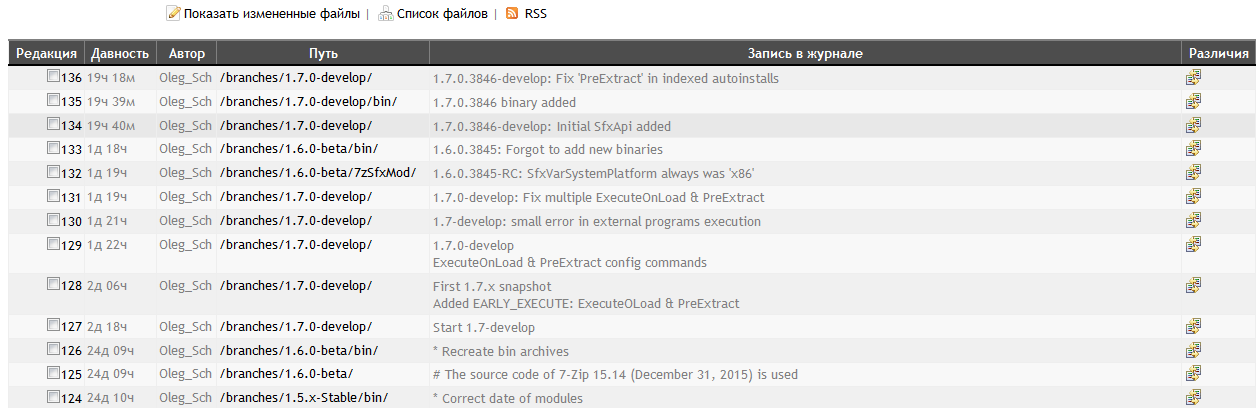Open differences icon for revision 136

tap(1193, 77)
